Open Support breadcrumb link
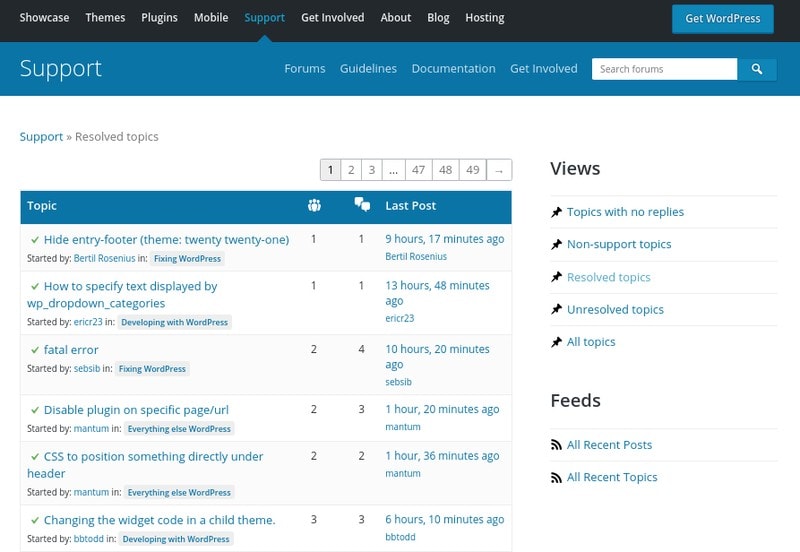 (41, 137)
